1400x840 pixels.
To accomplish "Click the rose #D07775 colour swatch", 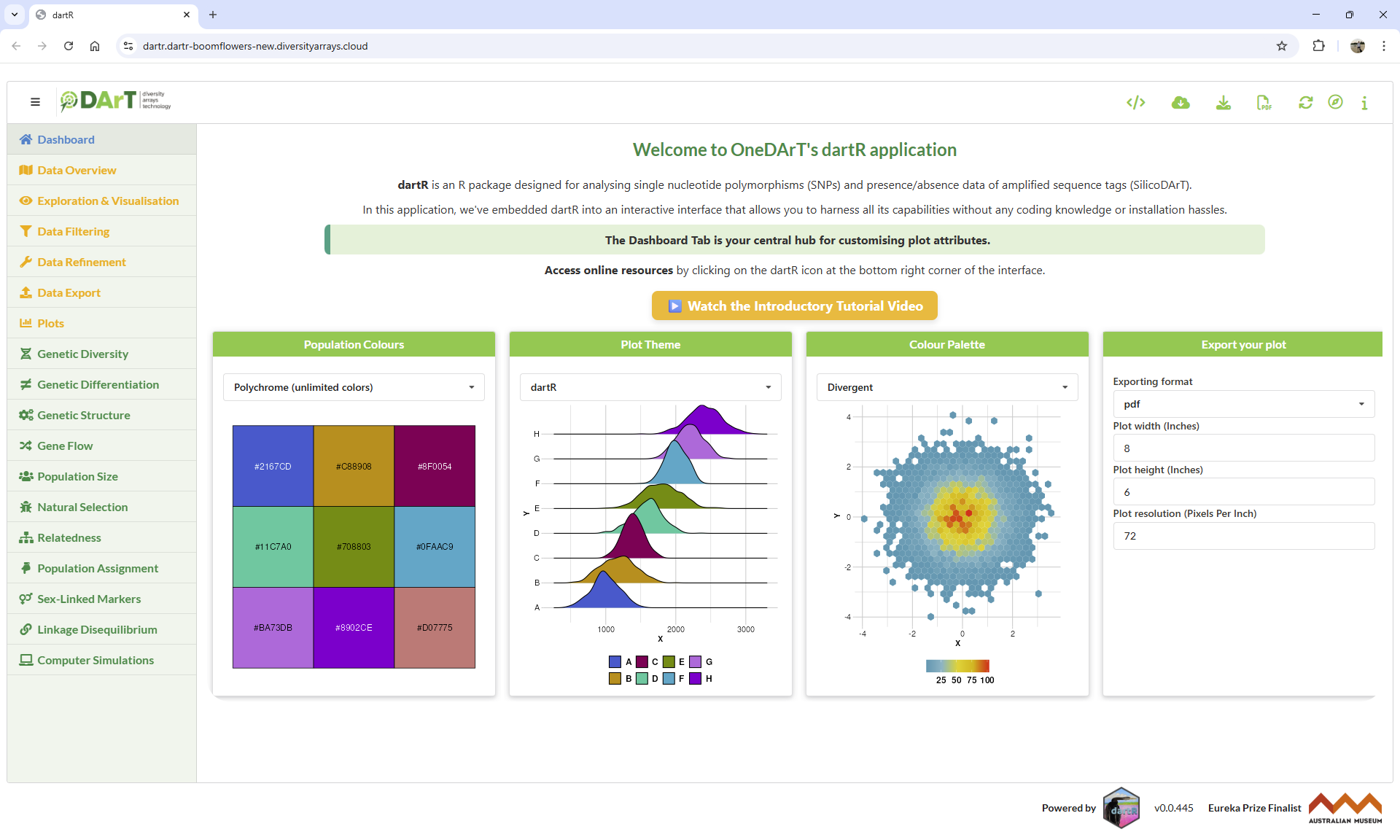I will point(435,628).
